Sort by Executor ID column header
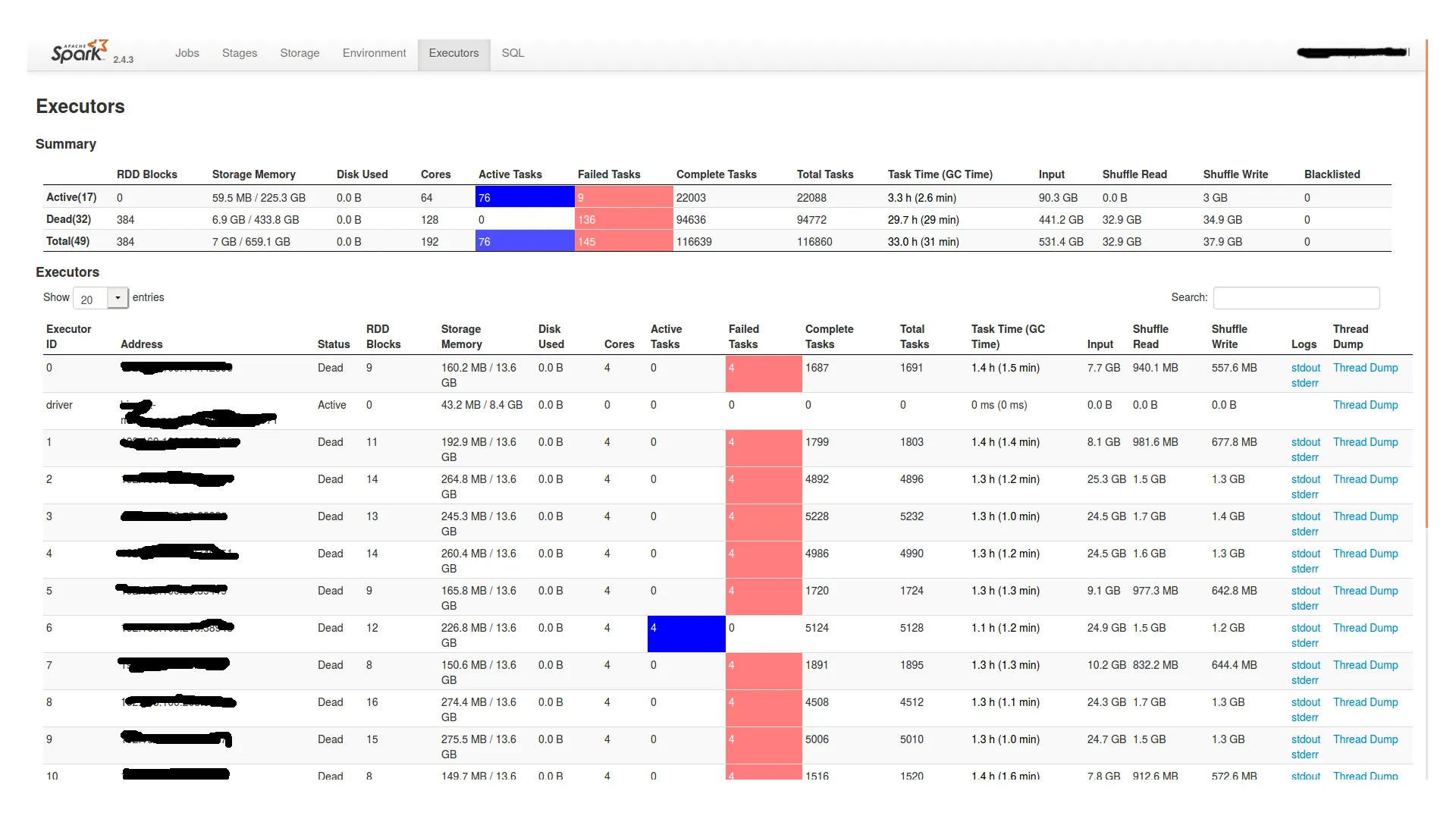 (x=68, y=337)
